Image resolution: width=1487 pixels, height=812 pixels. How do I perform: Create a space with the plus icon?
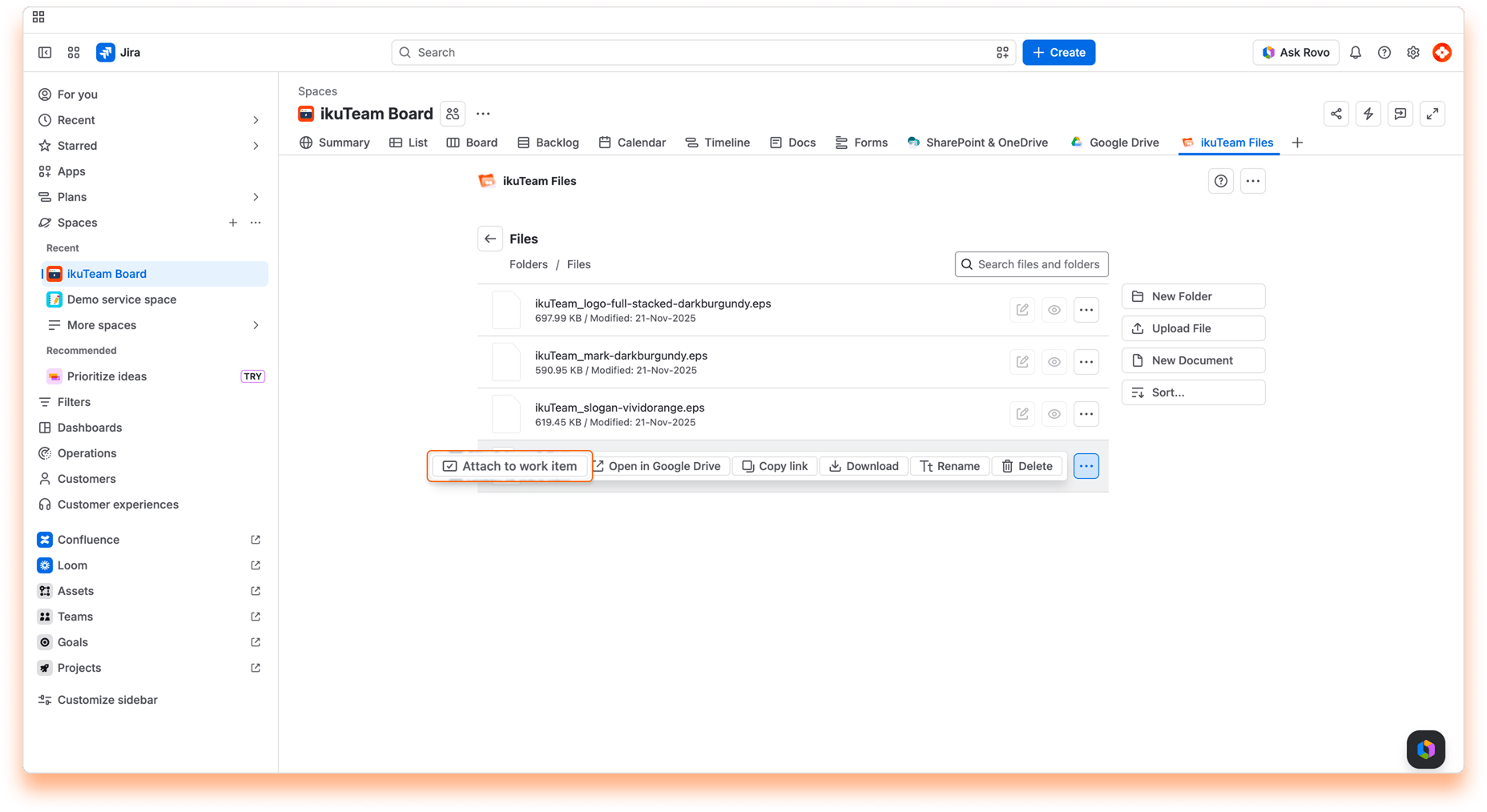point(233,223)
